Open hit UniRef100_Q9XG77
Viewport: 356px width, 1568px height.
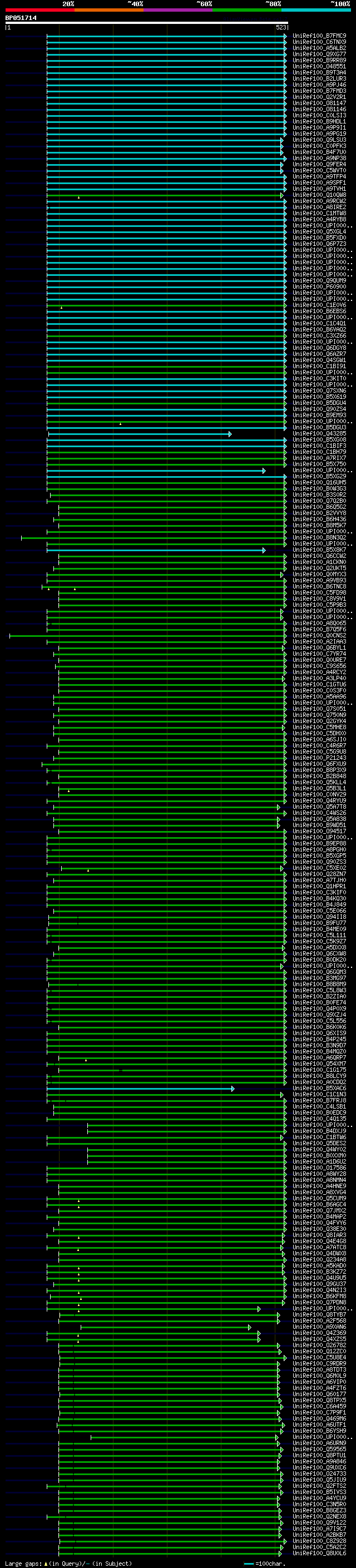(319, 54)
